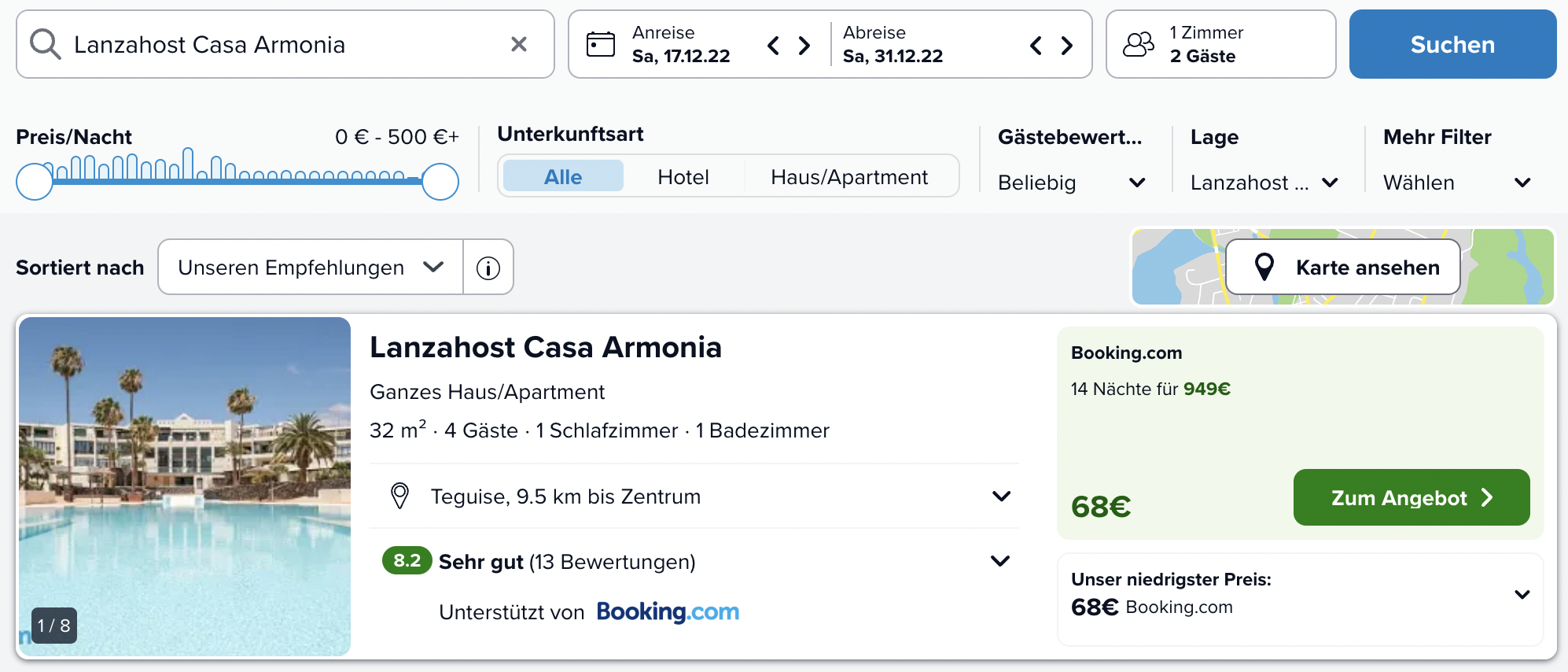Image resolution: width=1568 pixels, height=672 pixels.
Task: Click the right price slider handle
Action: point(440,182)
